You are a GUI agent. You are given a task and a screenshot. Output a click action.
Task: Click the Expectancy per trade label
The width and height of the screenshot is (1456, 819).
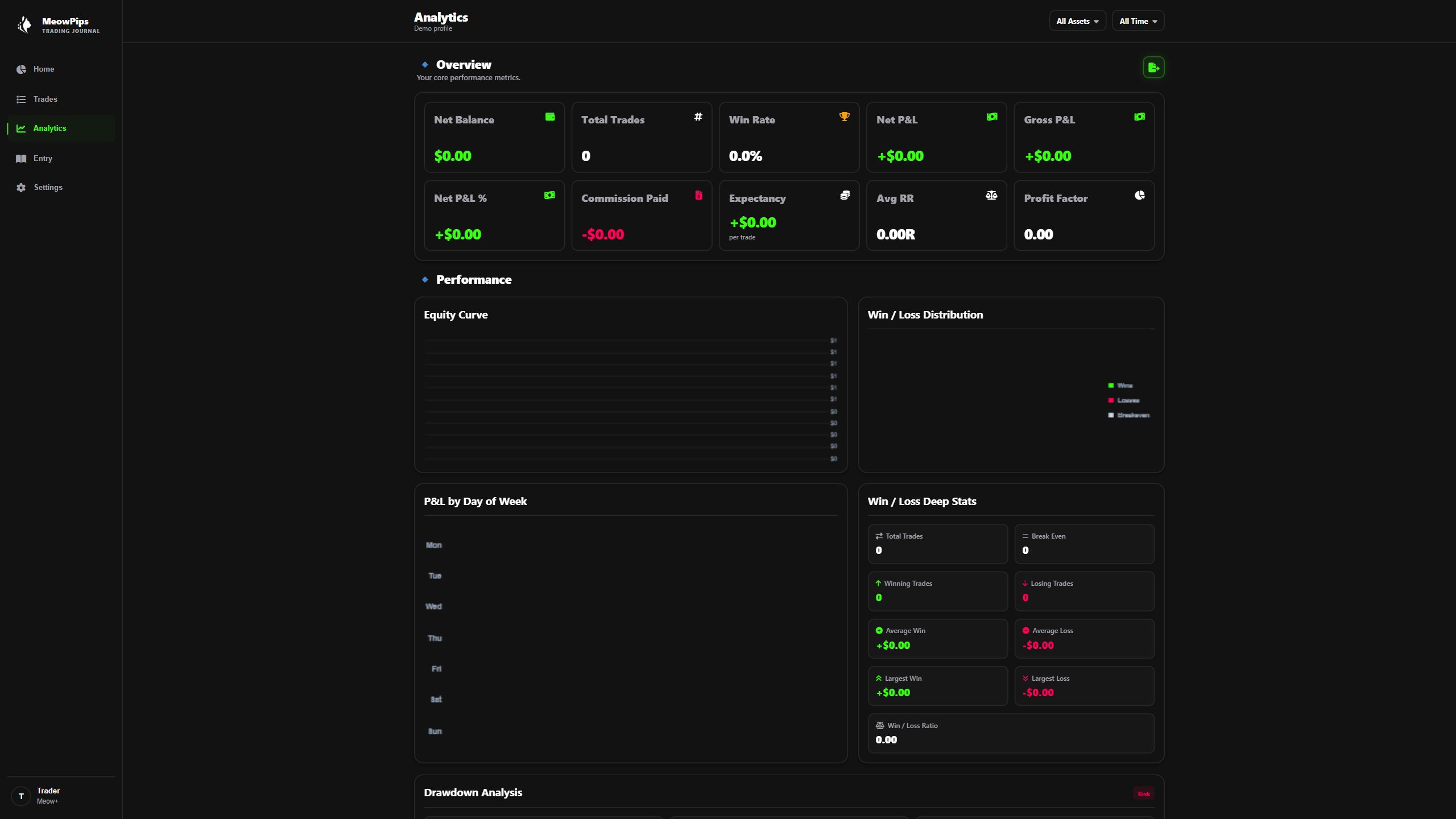[x=742, y=237]
